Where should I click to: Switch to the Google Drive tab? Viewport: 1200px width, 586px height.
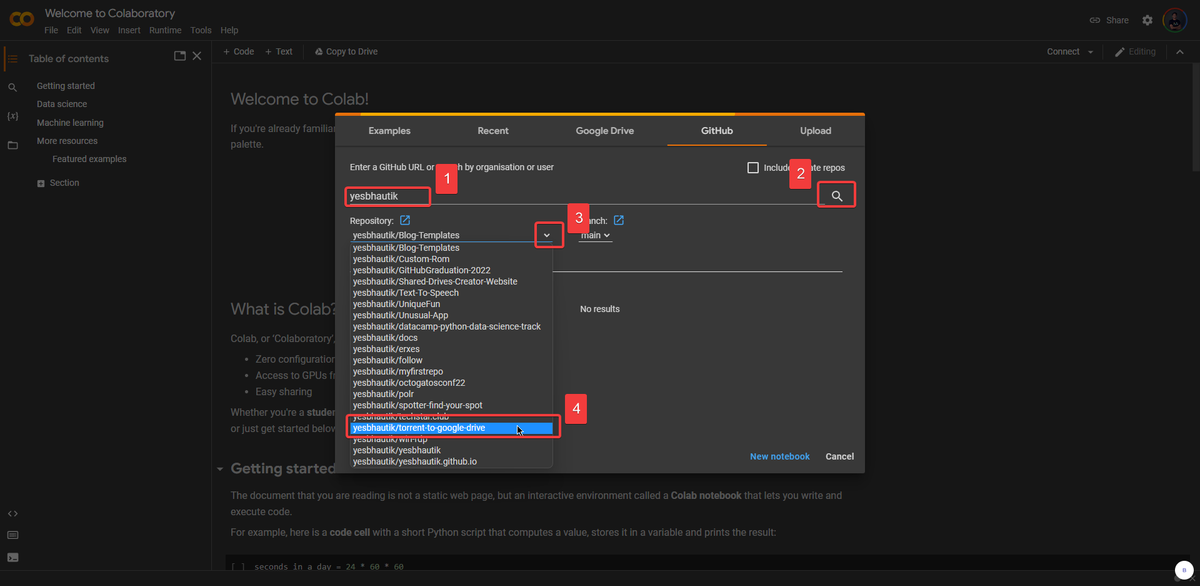605,130
